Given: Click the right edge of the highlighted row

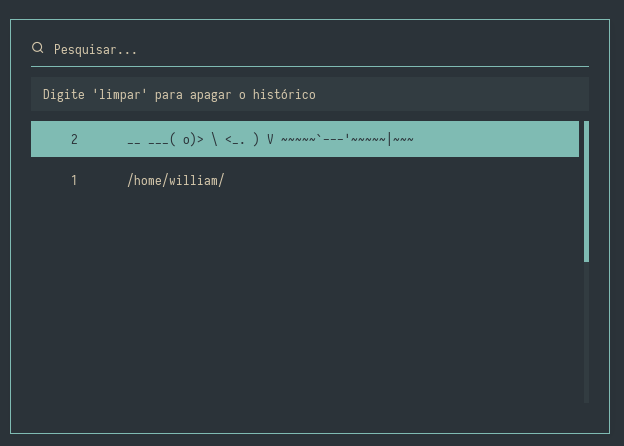Looking at the screenshot, I should pos(568,139).
